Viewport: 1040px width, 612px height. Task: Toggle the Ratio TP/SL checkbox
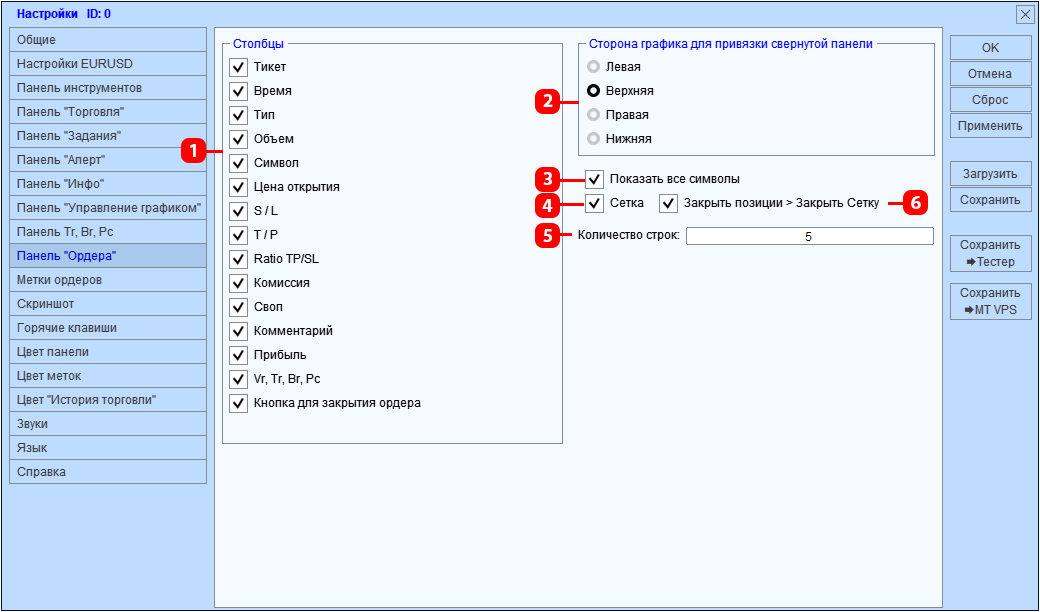238,259
